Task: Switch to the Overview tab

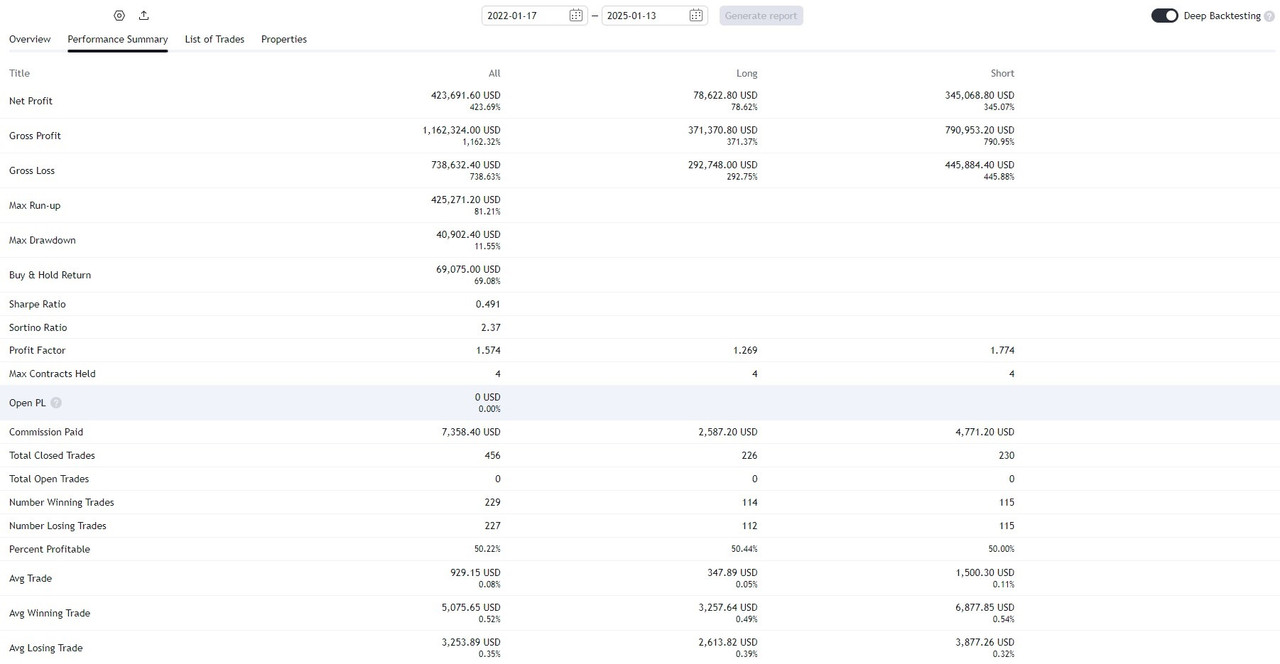Action: [30, 39]
